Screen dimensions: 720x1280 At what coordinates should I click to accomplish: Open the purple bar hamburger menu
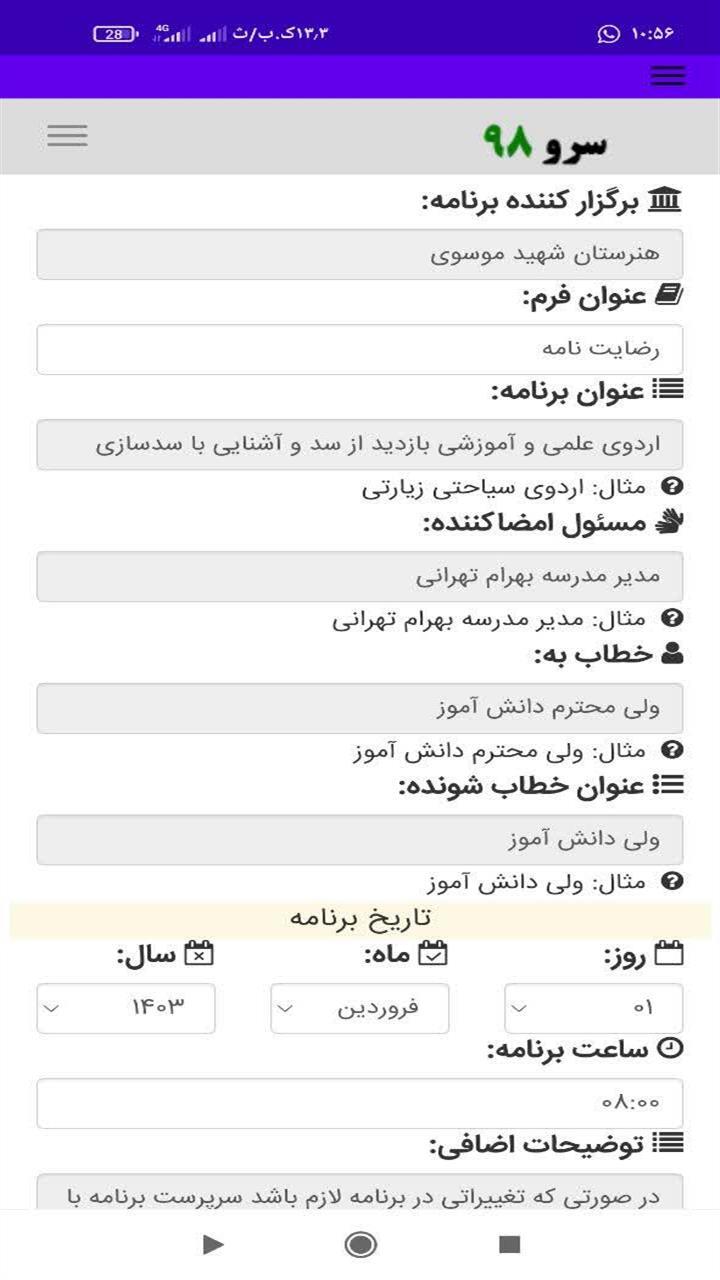tap(667, 76)
